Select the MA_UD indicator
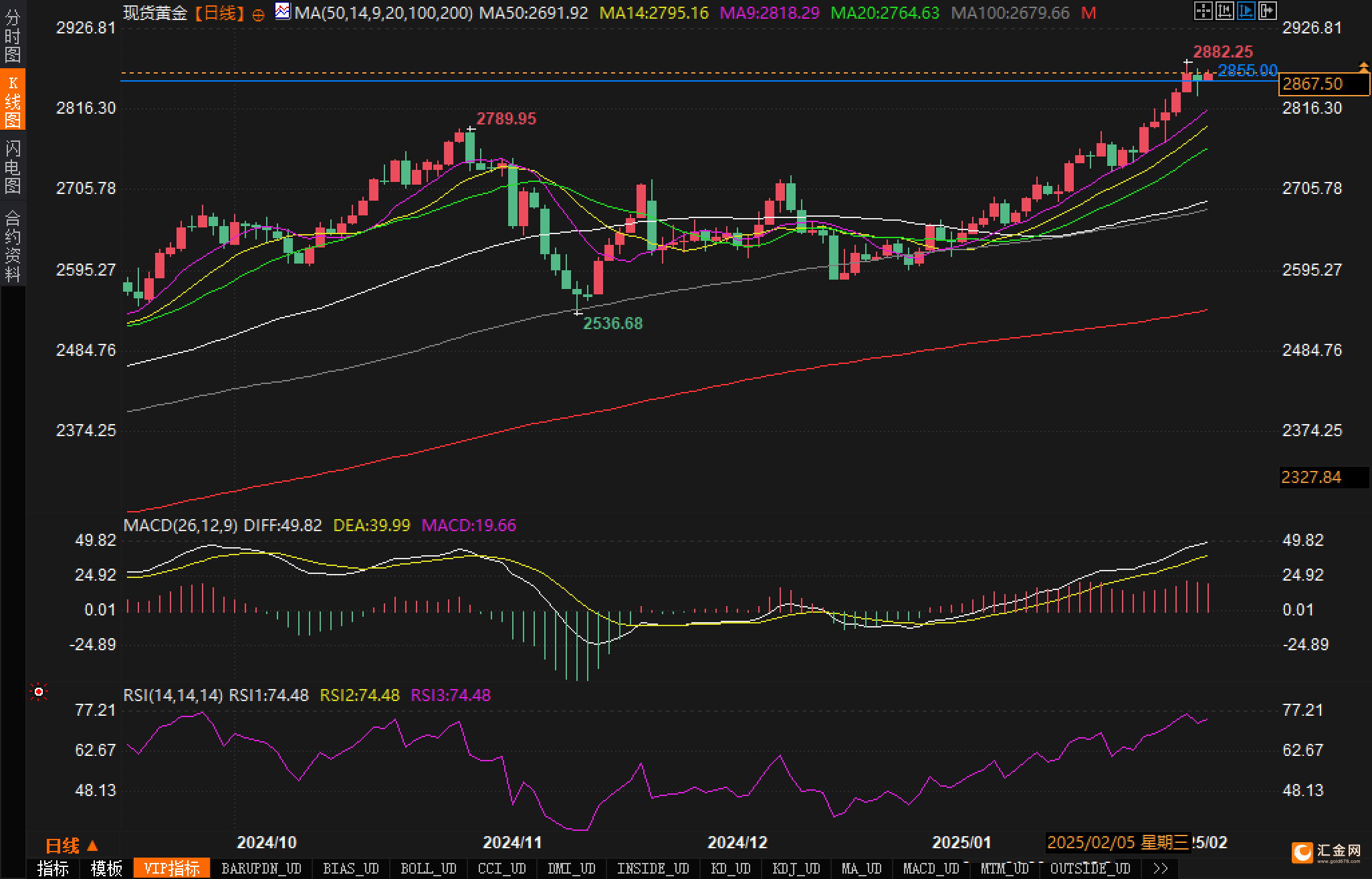 click(862, 868)
